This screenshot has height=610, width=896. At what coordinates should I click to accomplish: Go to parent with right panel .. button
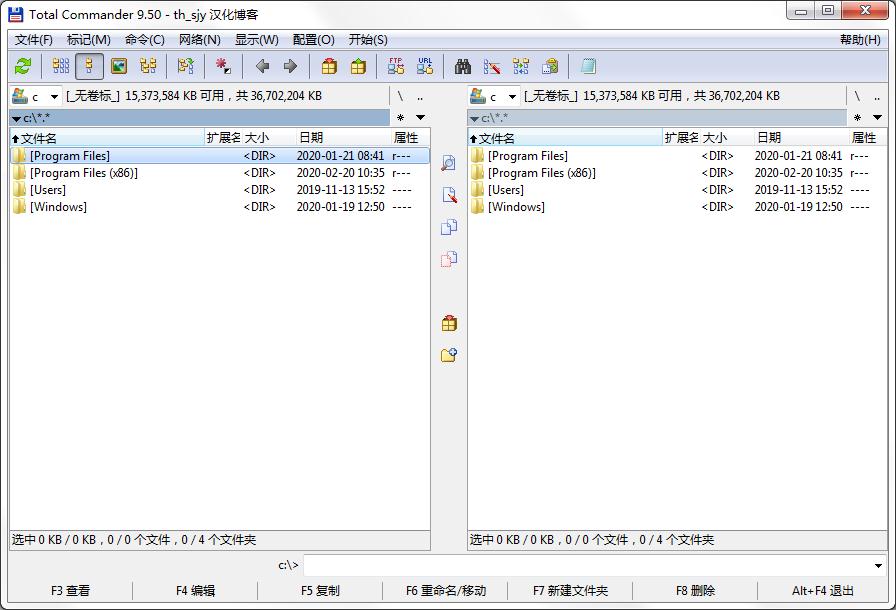[x=877, y=96]
